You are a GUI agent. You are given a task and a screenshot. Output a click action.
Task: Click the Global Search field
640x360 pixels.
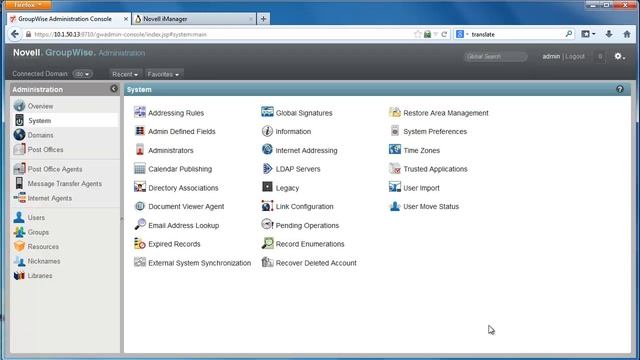point(496,56)
